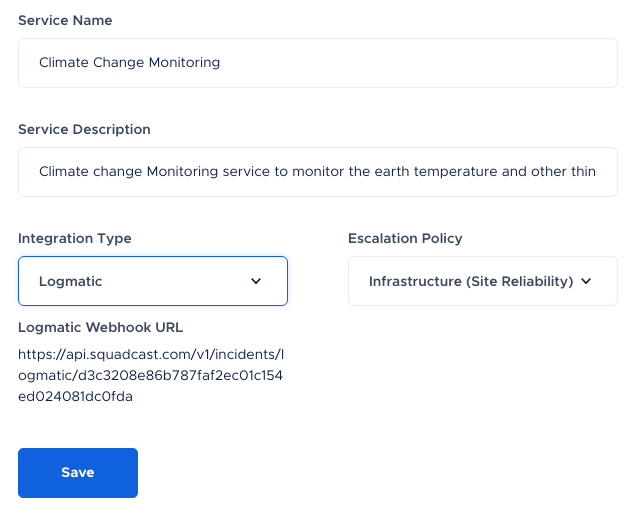
Task: Click the "Service Name" label
Action: 65,20
